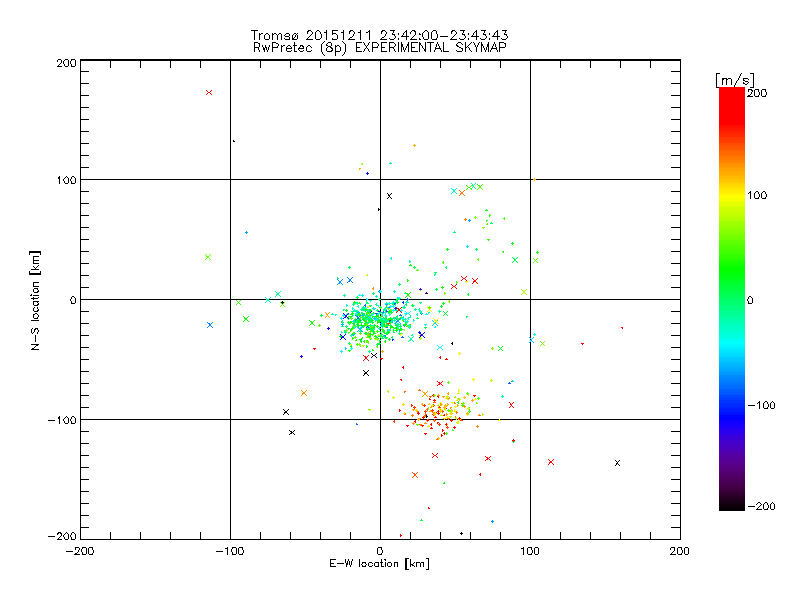Screen dimensions: 800x600
Task: Click N-S axis tick label '-200'
Action: (x=62, y=536)
